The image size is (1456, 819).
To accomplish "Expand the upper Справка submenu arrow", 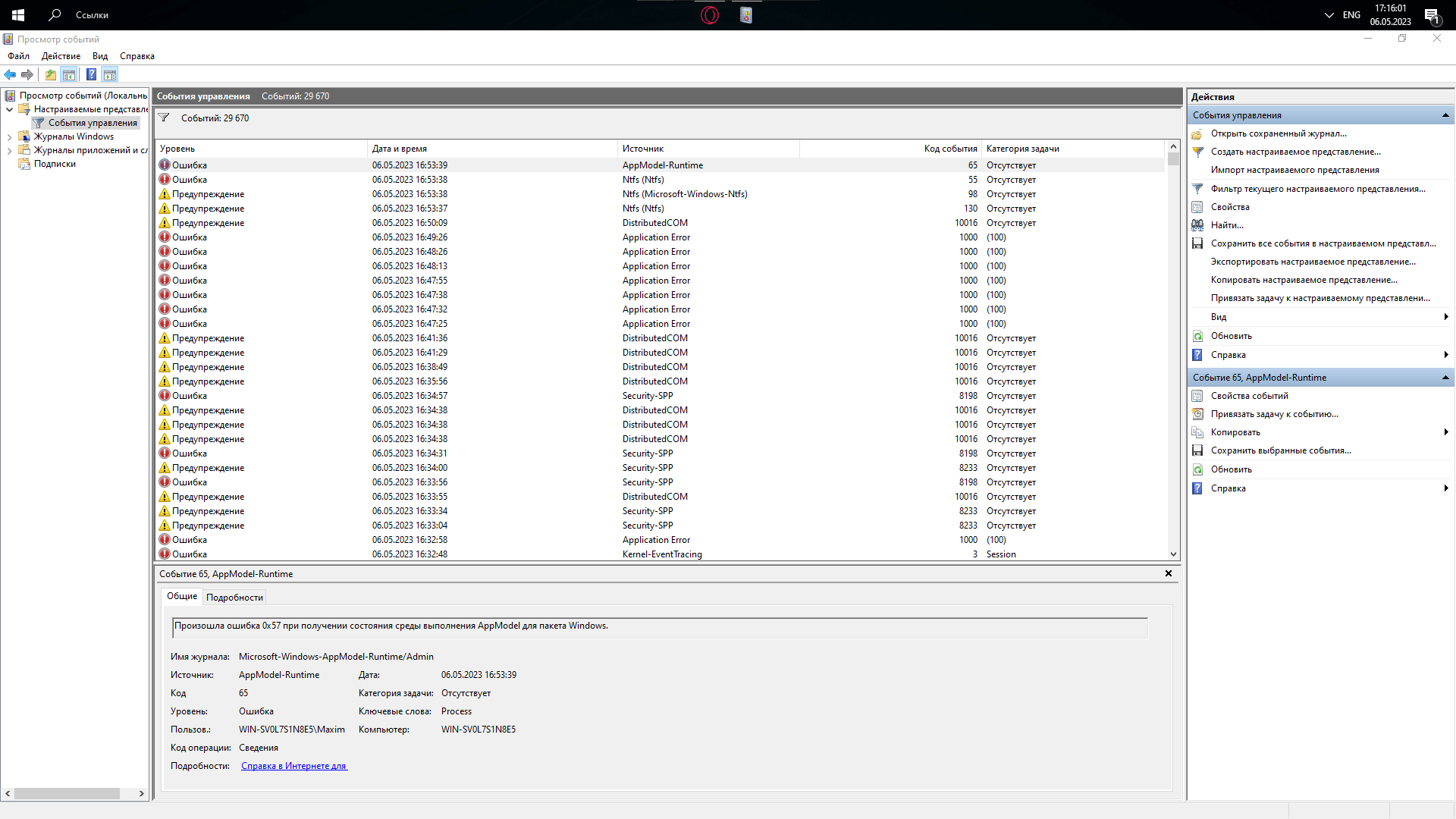I will (1446, 355).
